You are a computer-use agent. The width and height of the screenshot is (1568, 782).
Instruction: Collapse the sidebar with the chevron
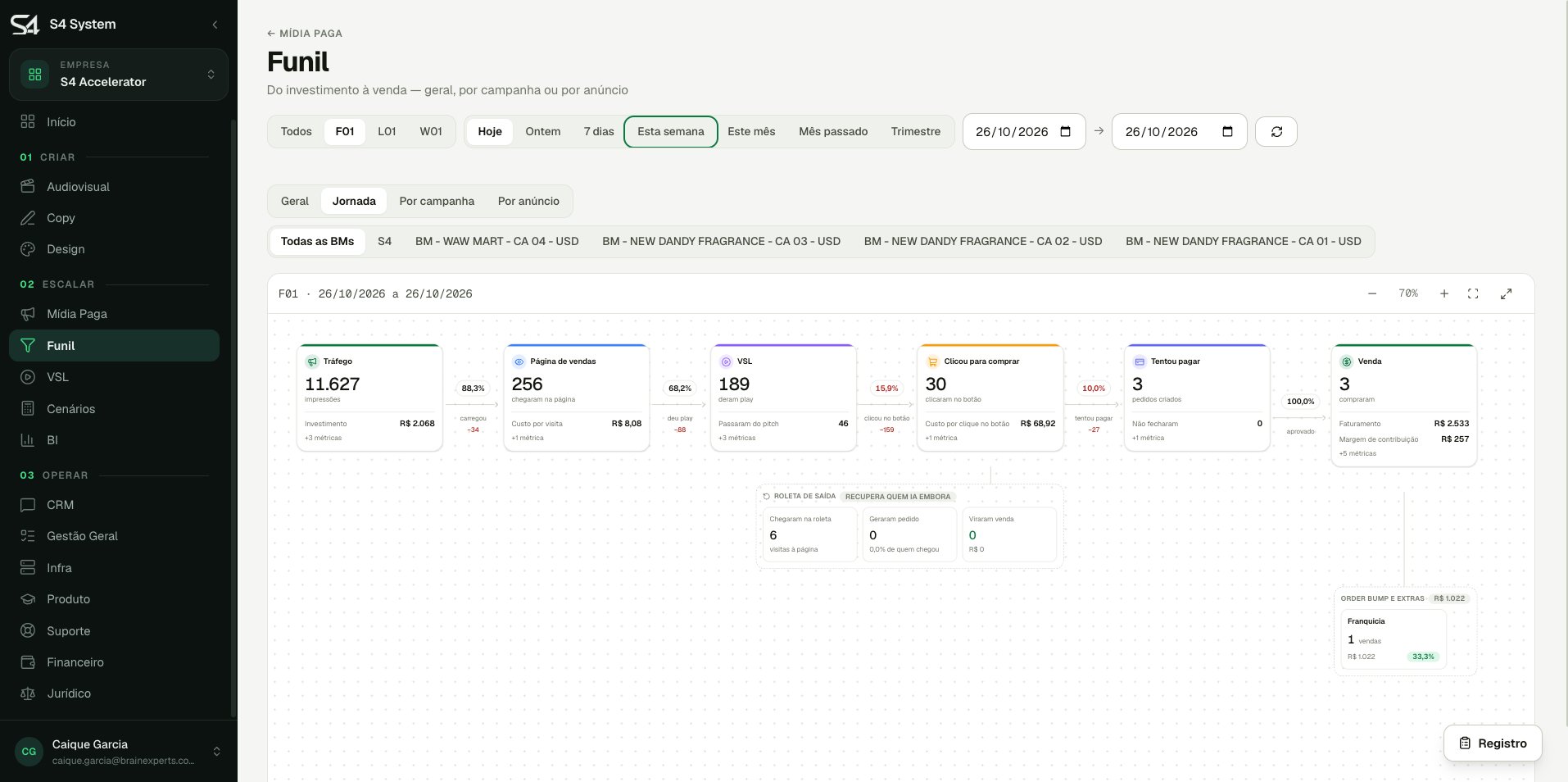tap(215, 25)
